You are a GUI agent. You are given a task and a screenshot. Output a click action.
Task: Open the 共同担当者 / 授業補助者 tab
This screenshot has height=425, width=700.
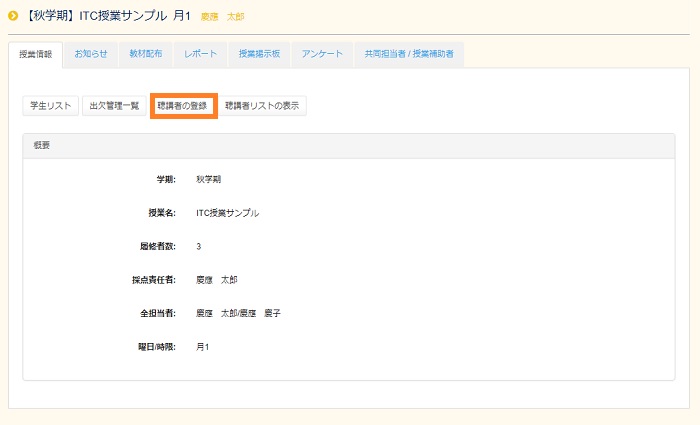click(x=409, y=54)
